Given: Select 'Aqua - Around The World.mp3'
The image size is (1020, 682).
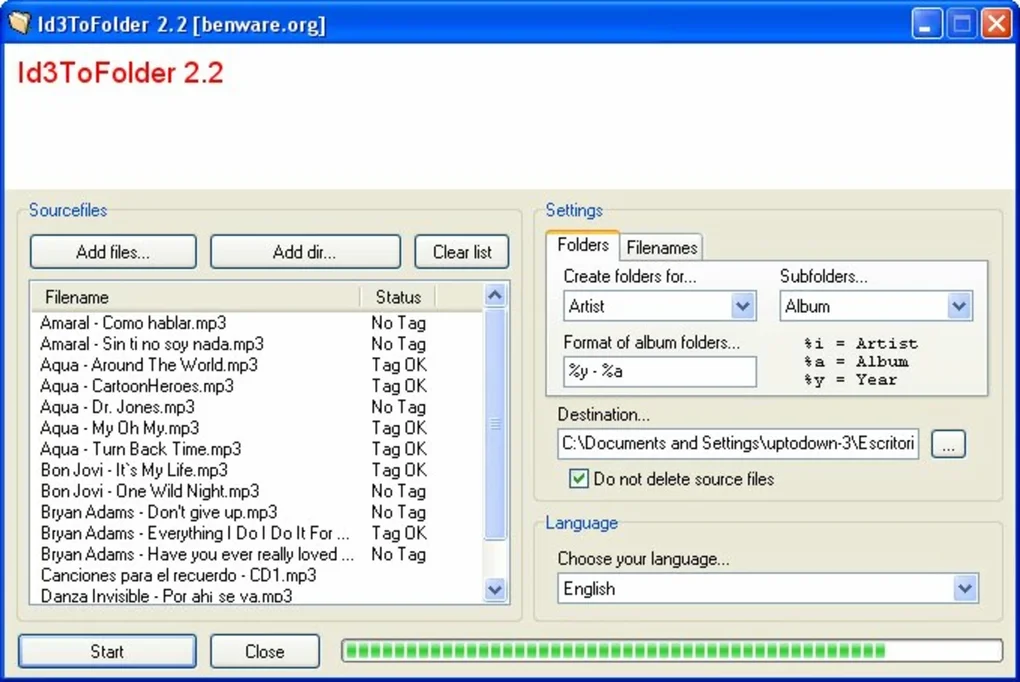Looking at the screenshot, I should [149, 364].
